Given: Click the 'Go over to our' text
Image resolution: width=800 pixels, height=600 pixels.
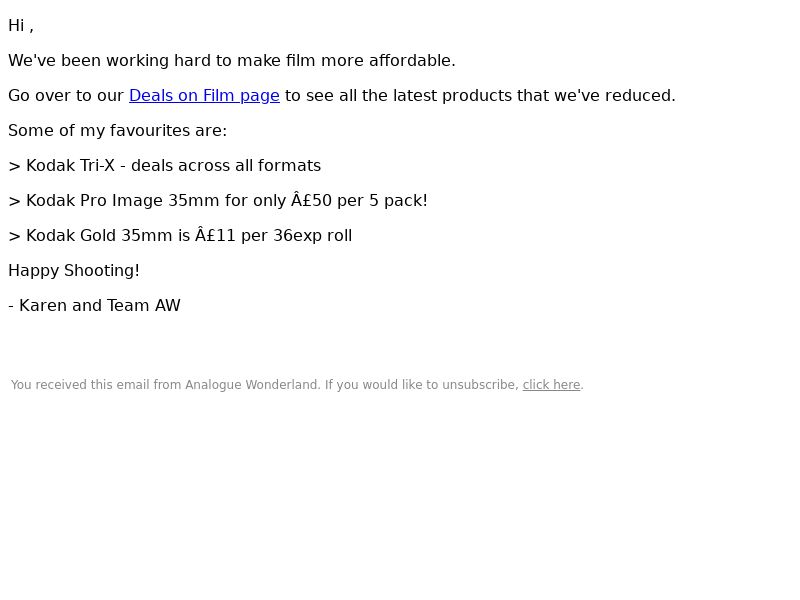Looking at the screenshot, I should coord(66,95).
